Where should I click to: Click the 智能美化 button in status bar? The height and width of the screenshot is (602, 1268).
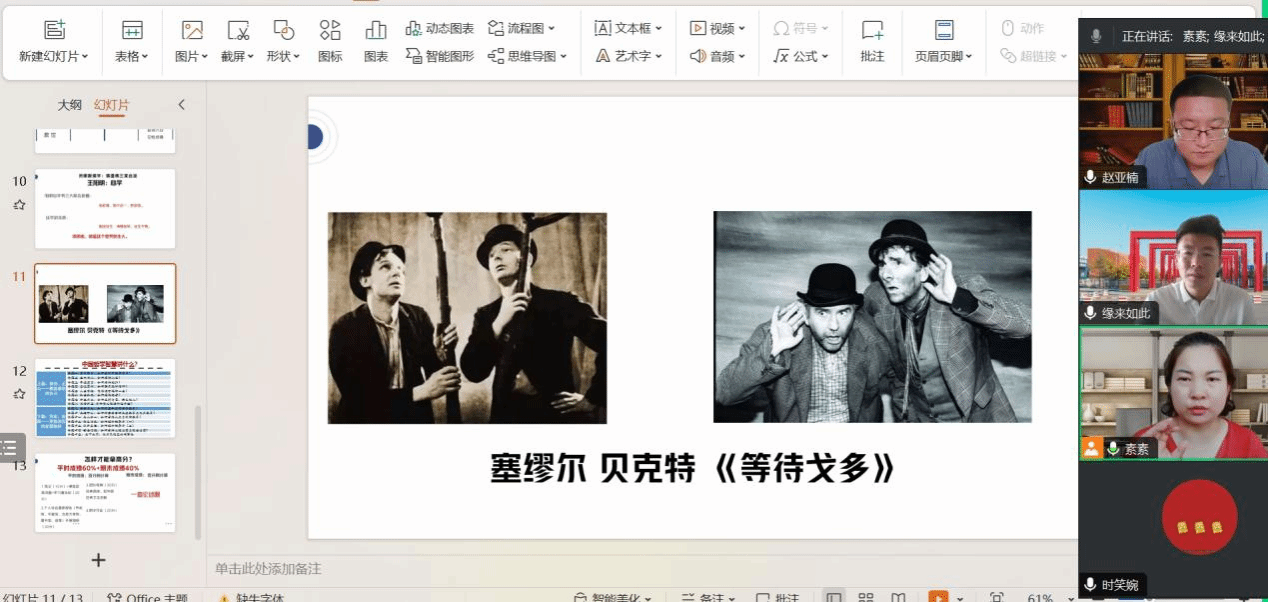click(x=612, y=597)
